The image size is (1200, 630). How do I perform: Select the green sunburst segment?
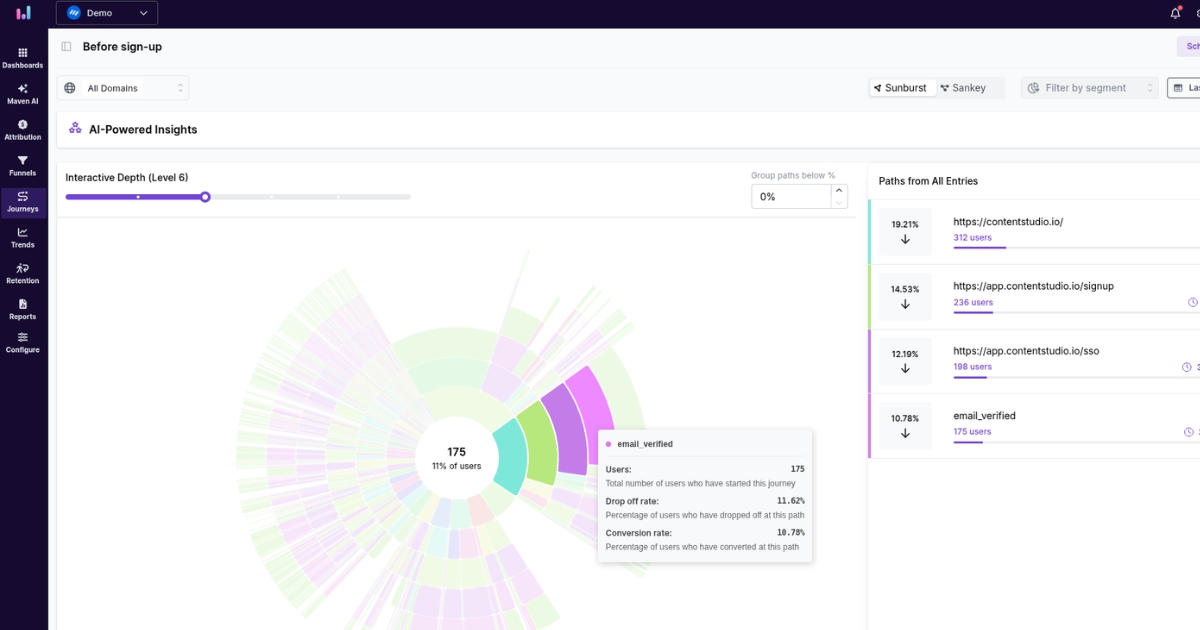(x=542, y=446)
